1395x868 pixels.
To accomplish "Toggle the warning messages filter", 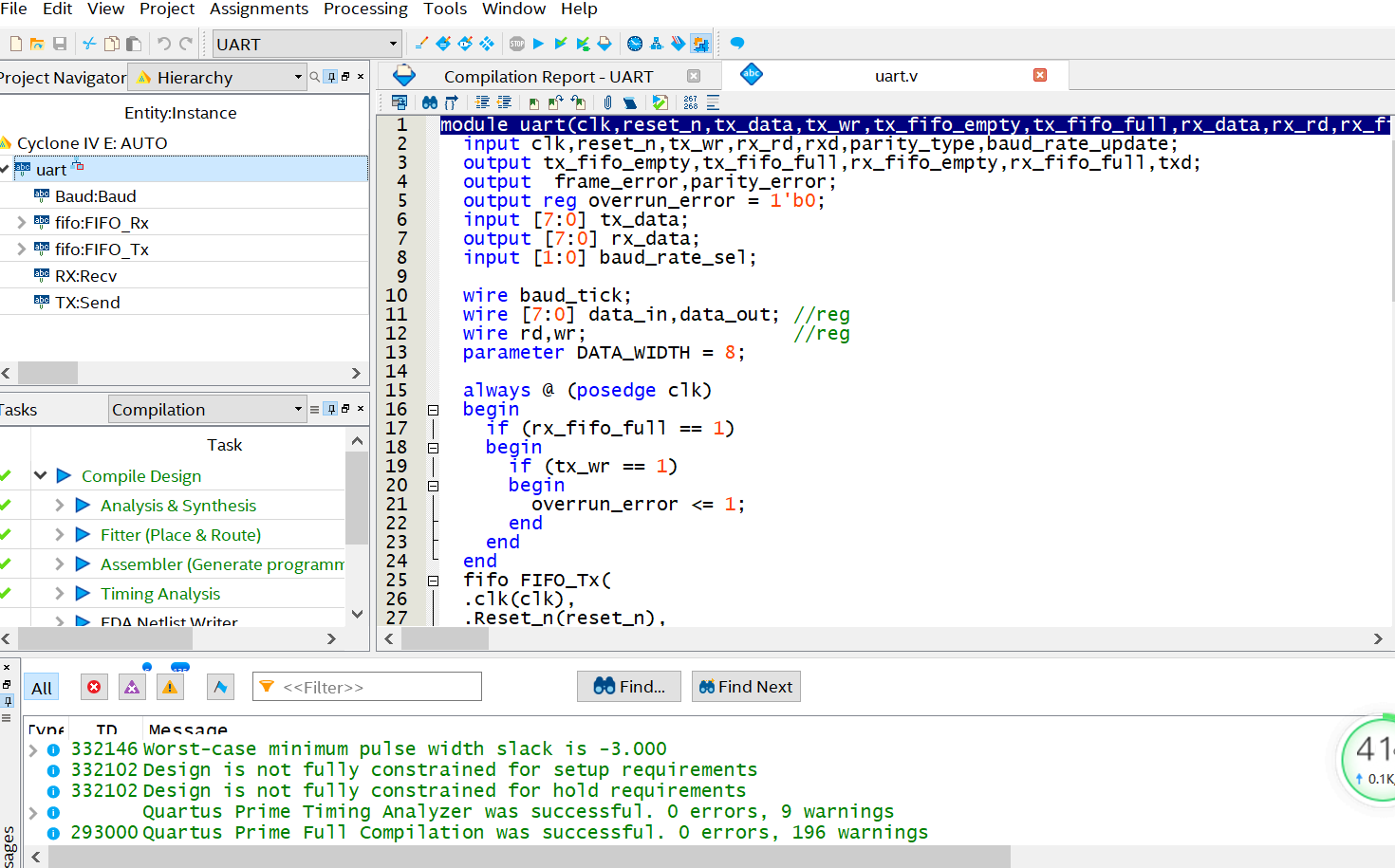I will 170,688.
